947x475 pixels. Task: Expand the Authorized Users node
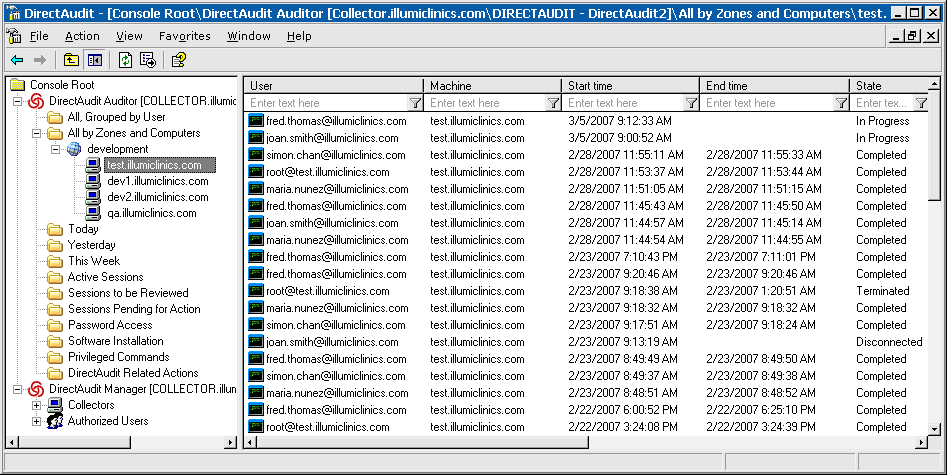(x=36, y=421)
